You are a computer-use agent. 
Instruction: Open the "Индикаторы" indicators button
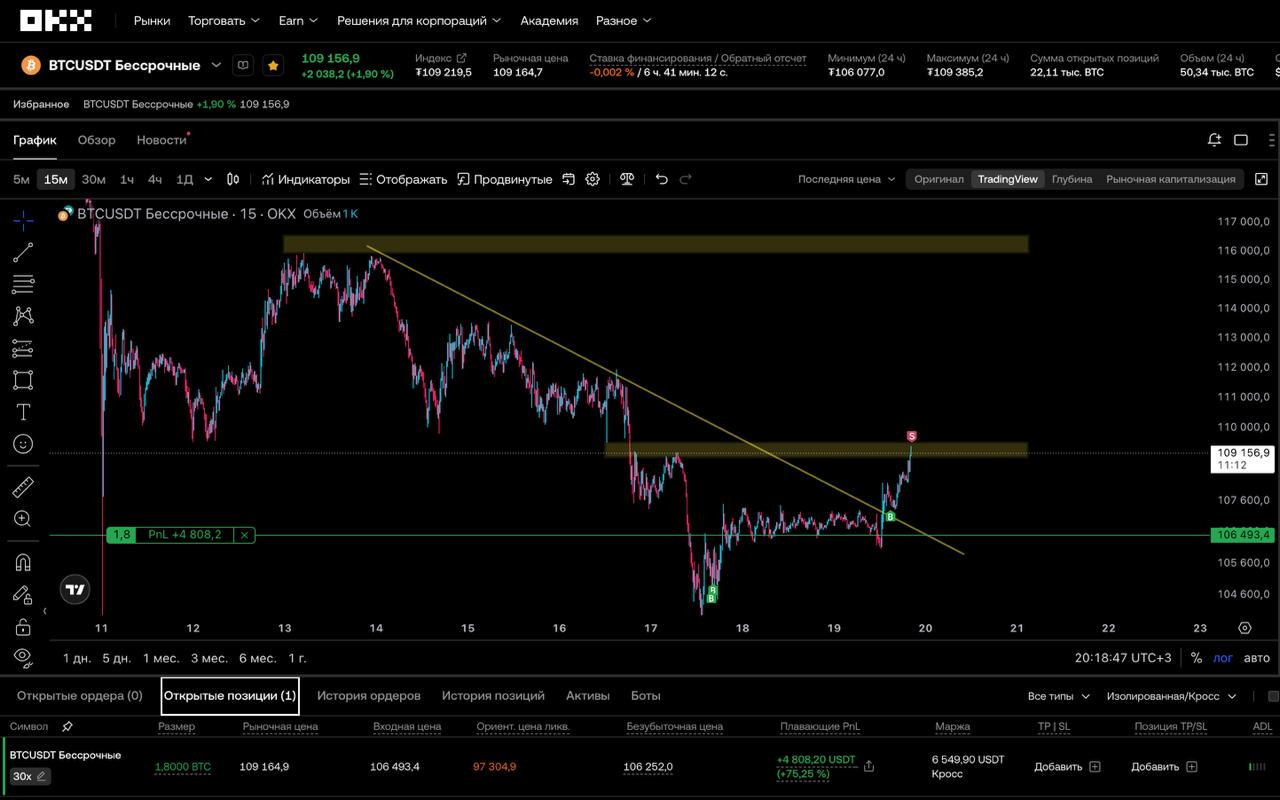(306, 179)
